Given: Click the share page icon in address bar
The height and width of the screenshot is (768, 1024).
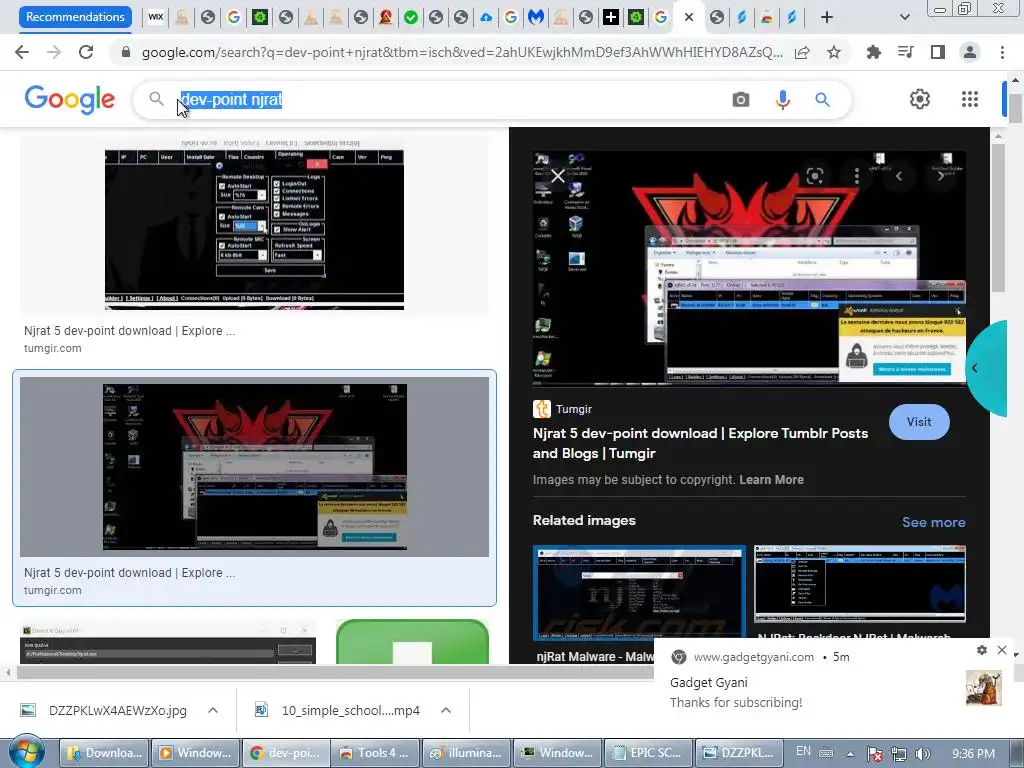Looking at the screenshot, I should click(802, 52).
